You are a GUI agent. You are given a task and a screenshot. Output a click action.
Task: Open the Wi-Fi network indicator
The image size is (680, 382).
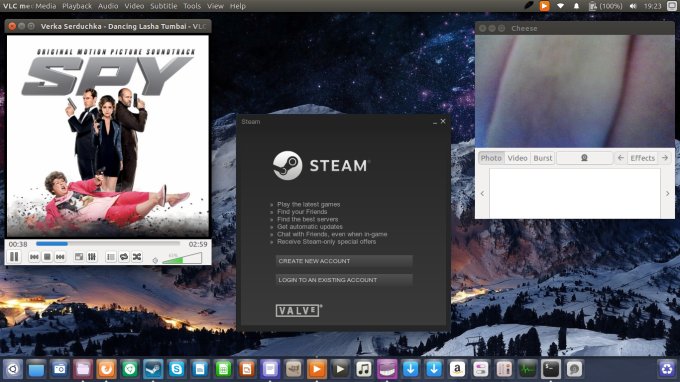(560, 6)
